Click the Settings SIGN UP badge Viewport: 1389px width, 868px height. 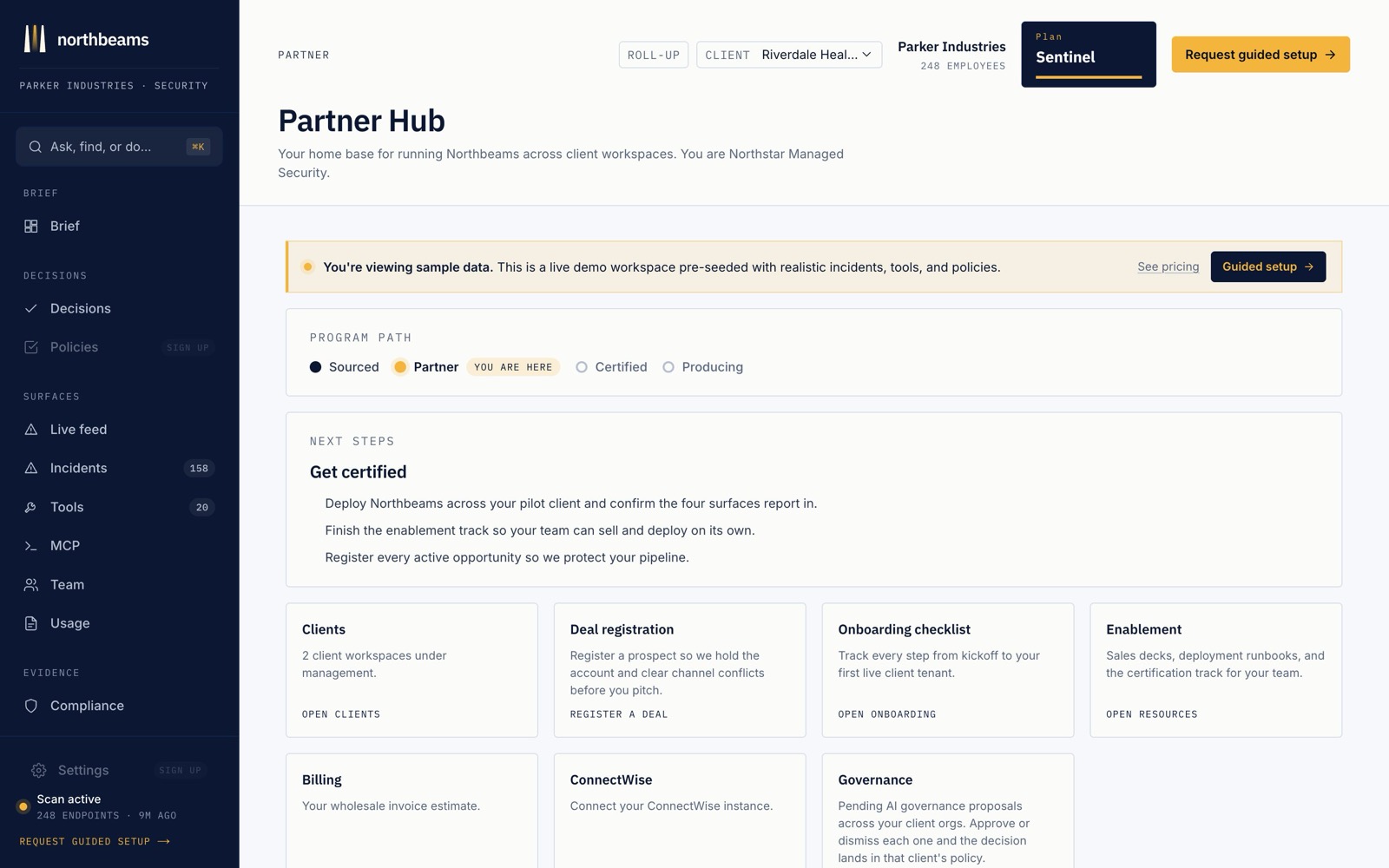click(x=180, y=771)
